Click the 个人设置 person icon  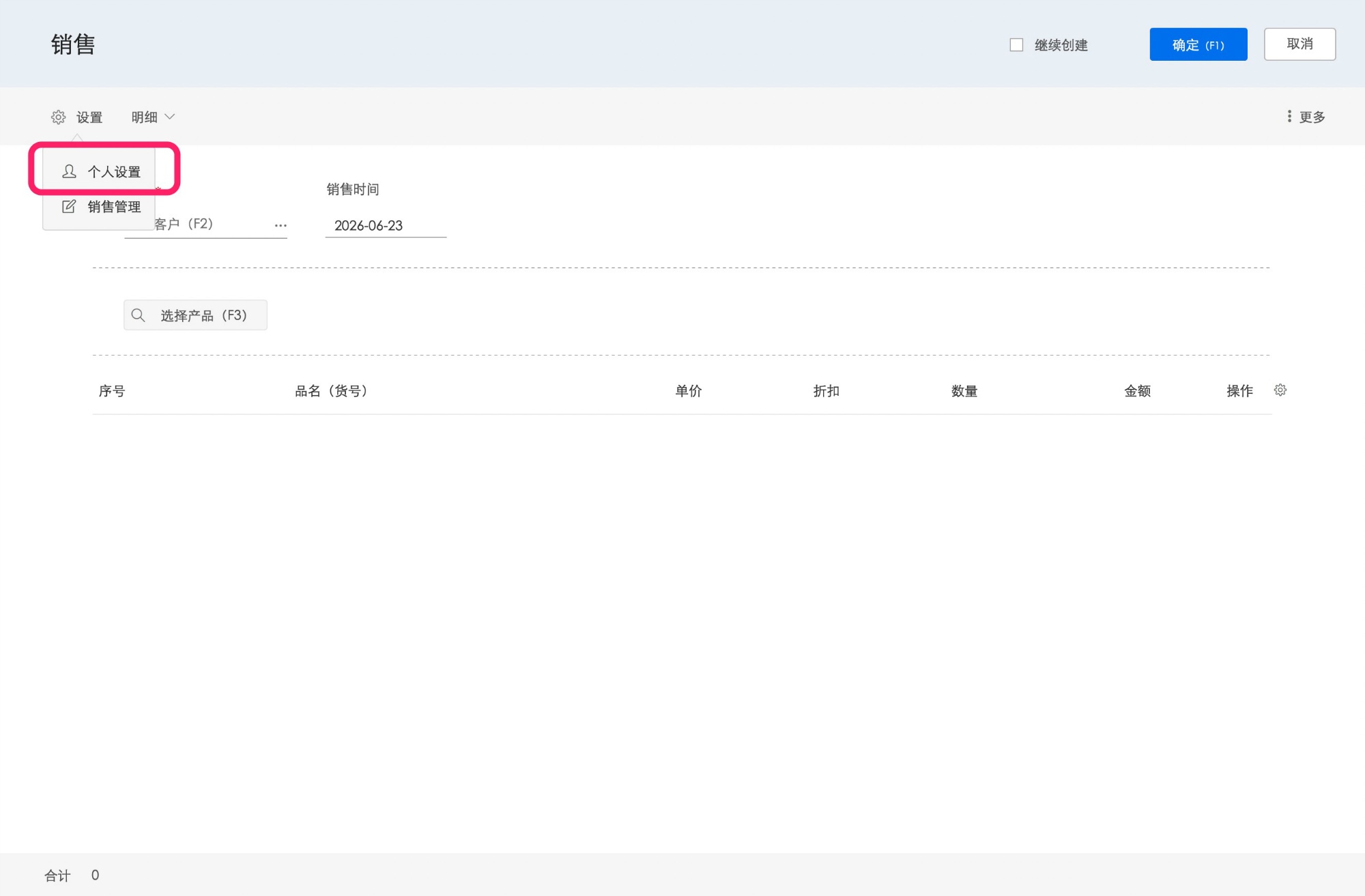pos(69,171)
